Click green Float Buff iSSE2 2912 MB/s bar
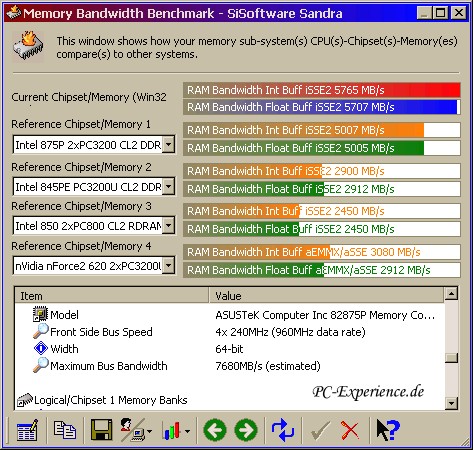This screenshot has height=450, width=473. click(x=322, y=189)
